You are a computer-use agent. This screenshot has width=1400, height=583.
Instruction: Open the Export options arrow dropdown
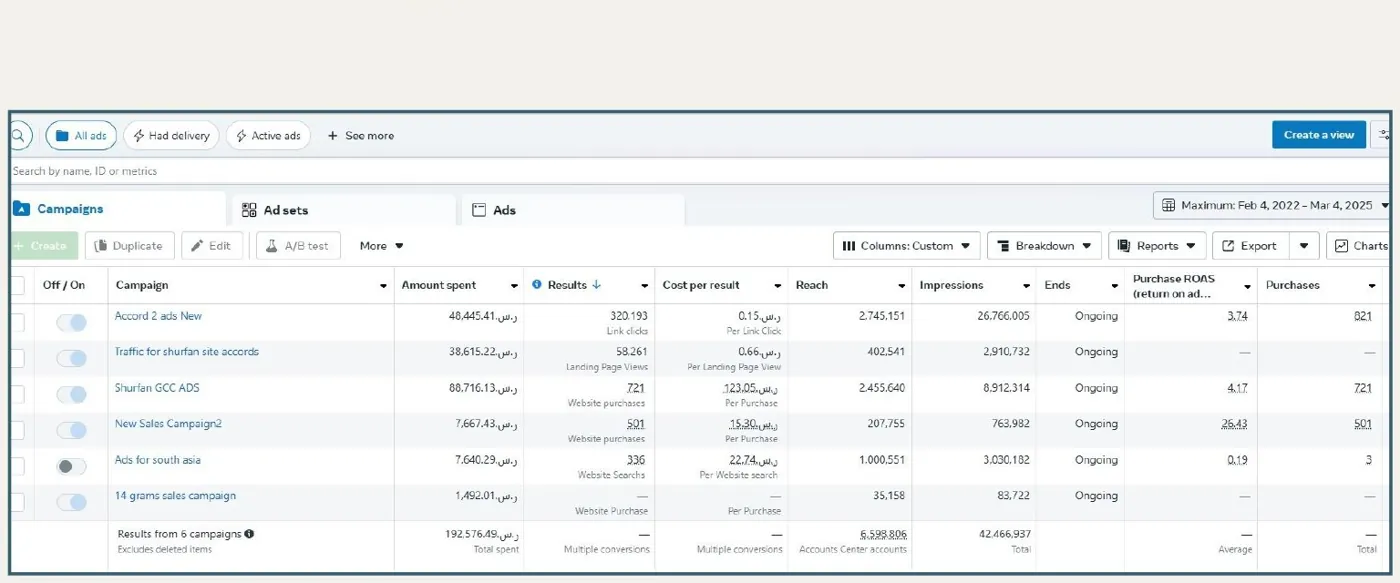pos(1304,246)
